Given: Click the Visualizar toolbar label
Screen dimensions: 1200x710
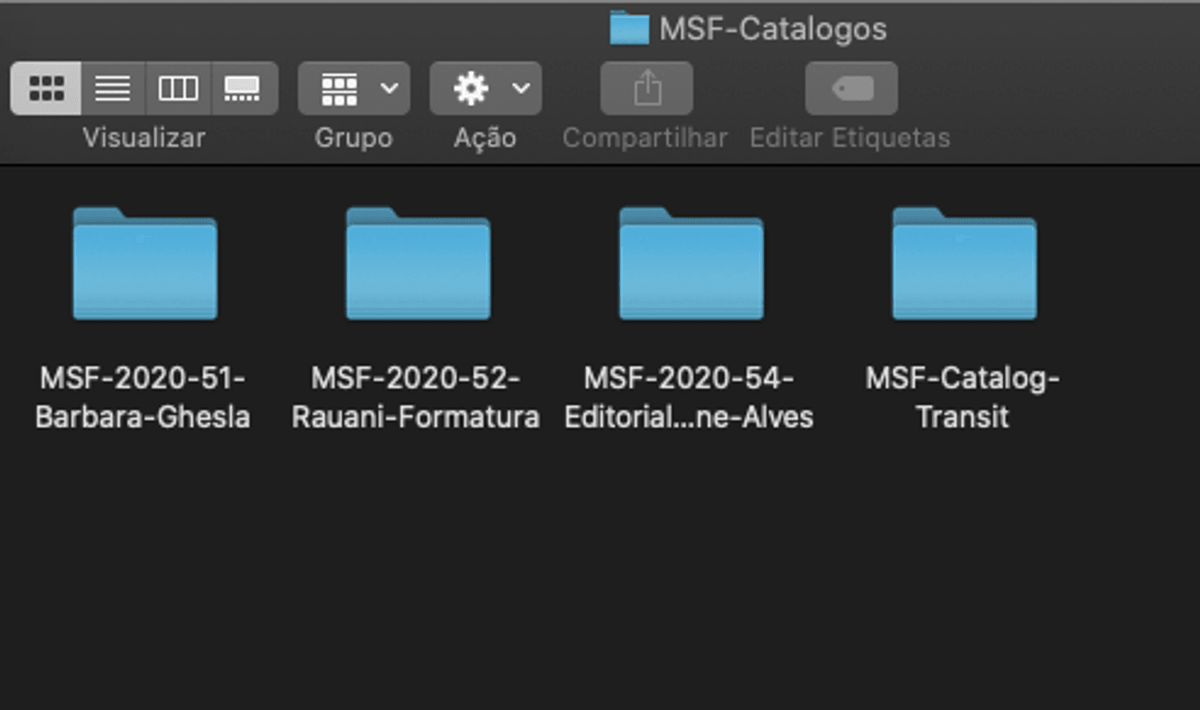Looking at the screenshot, I should (144, 138).
